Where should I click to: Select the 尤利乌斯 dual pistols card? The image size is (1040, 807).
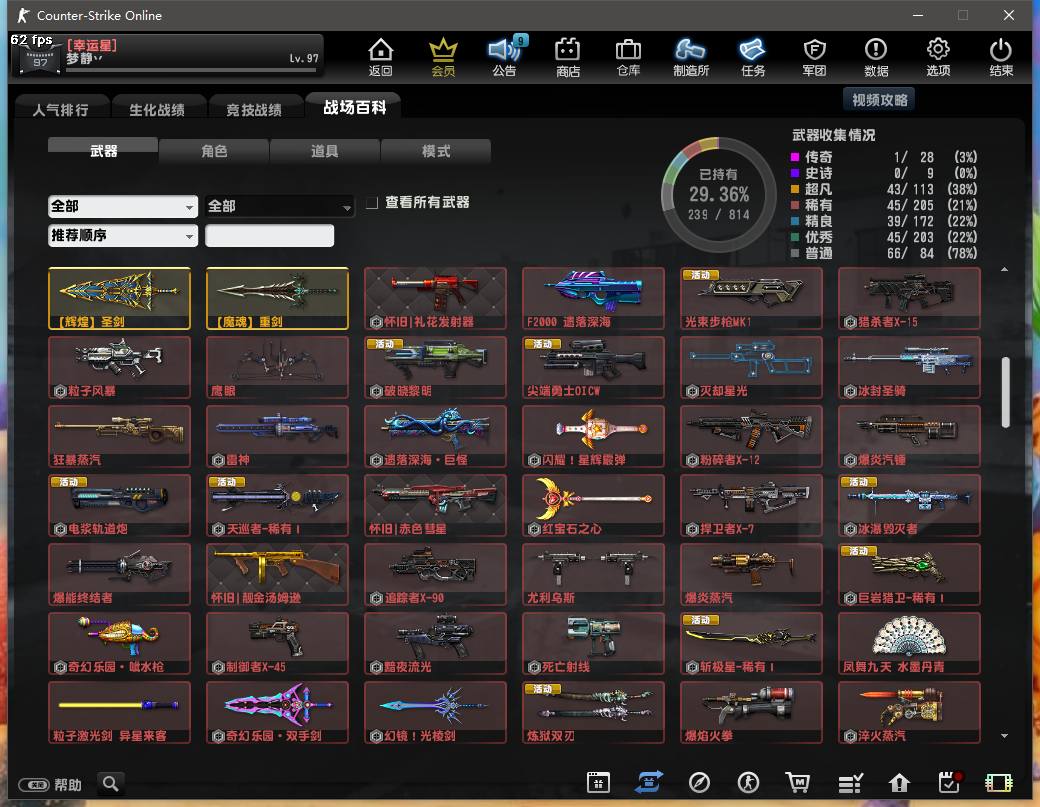point(593,574)
